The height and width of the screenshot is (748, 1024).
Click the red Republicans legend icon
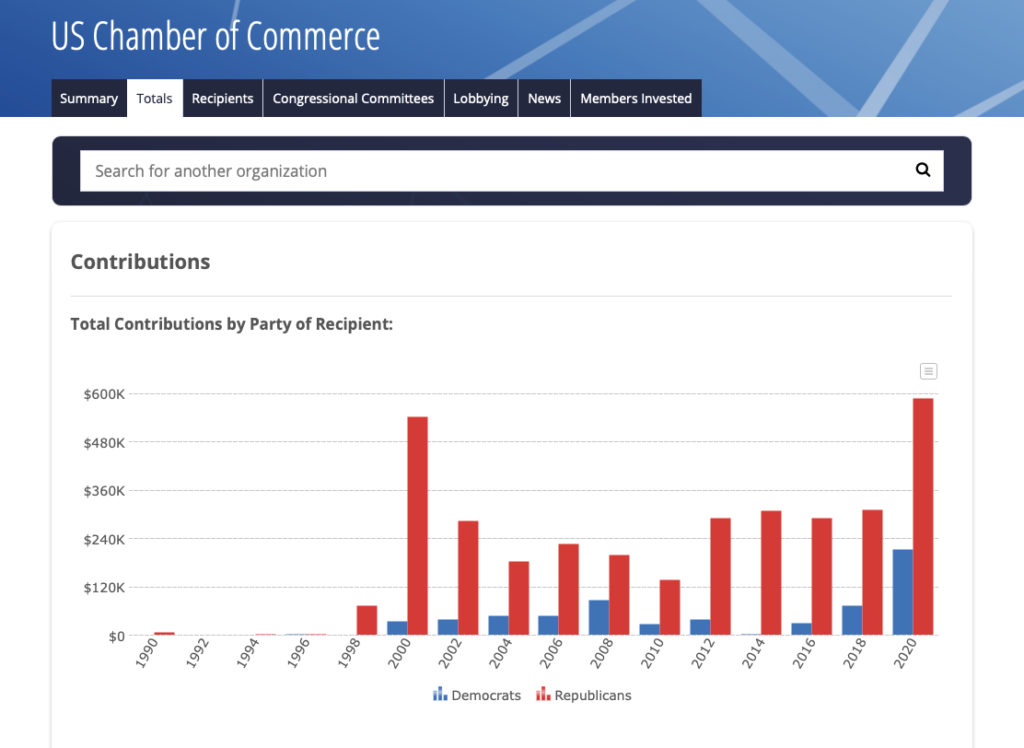tap(544, 695)
